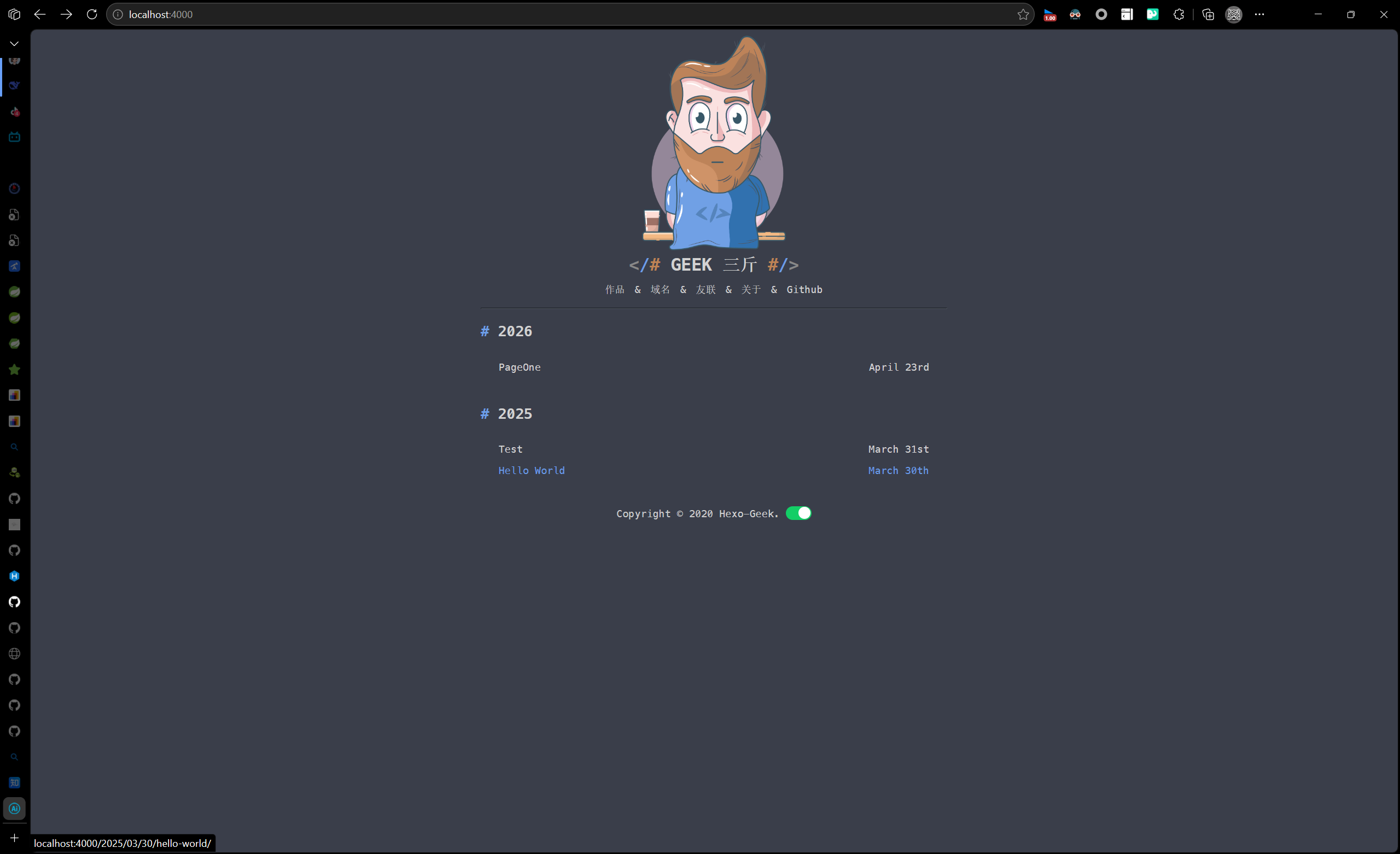Click the Extensions puzzle piece icon
Image resolution: width=1400 pixels, height=854 pixels.
pyautogui.click(x=1179, y=14)
